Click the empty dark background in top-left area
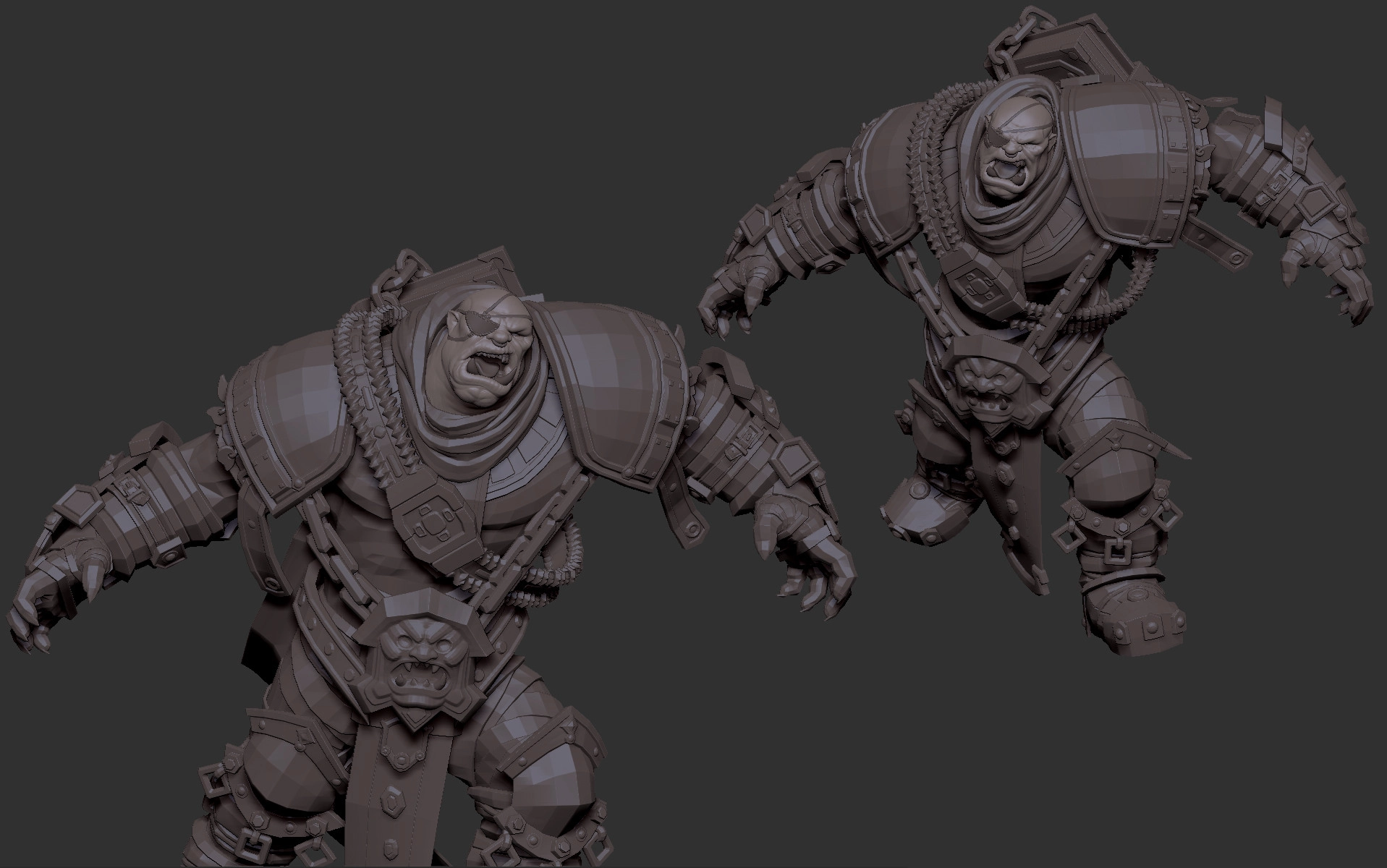The height and width of the screenshot is (868, 1387). [x=145, y=109]
